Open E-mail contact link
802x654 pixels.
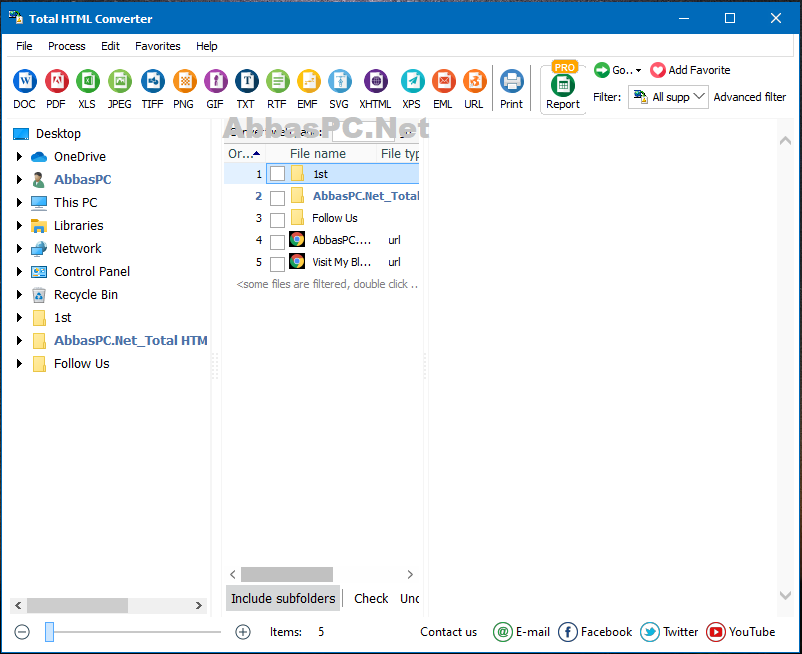[521, 632]
